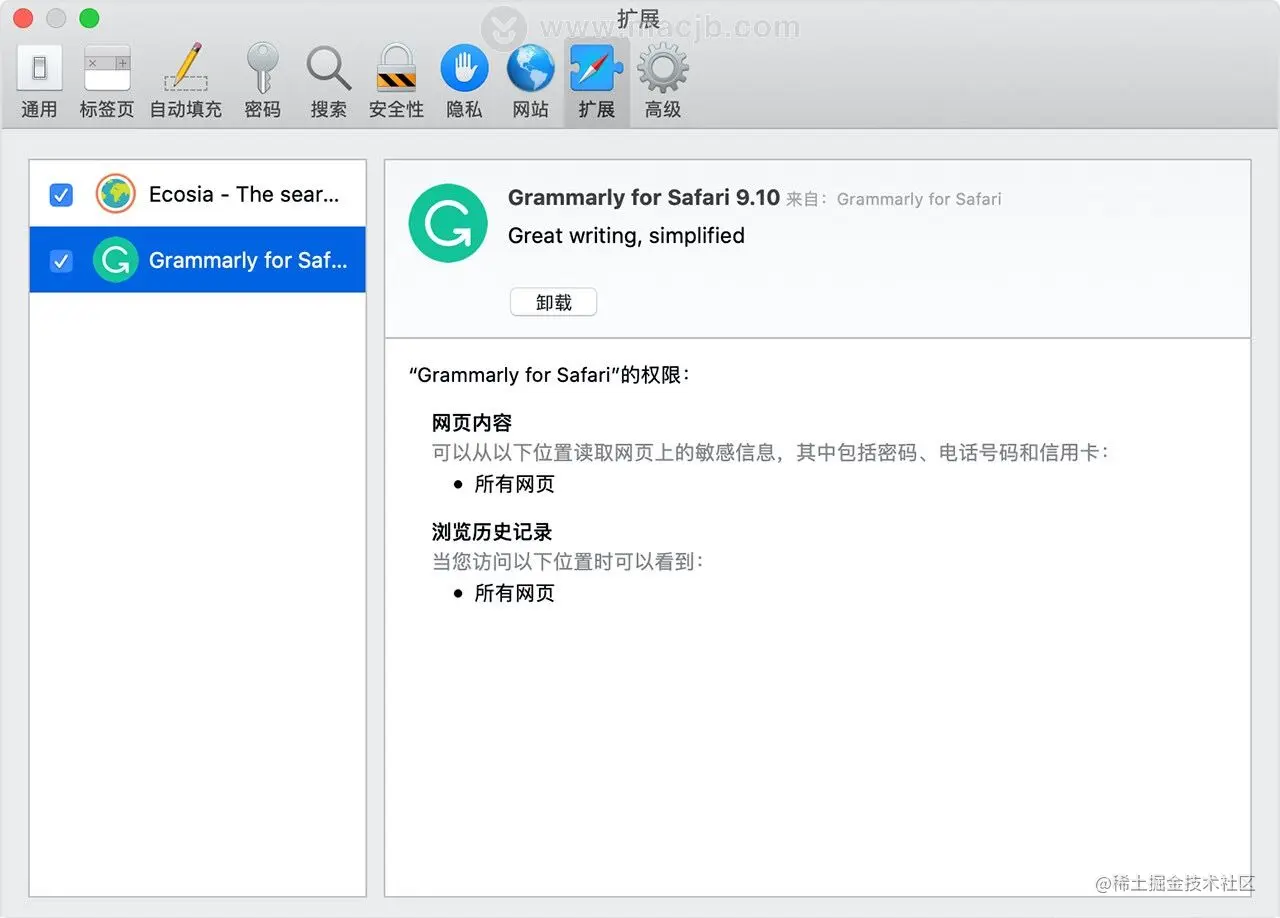This screenshot has width=1280, height=918.
Task: Click the 来自: Grammarly for Safari text
Action: (x=894, y=199)
